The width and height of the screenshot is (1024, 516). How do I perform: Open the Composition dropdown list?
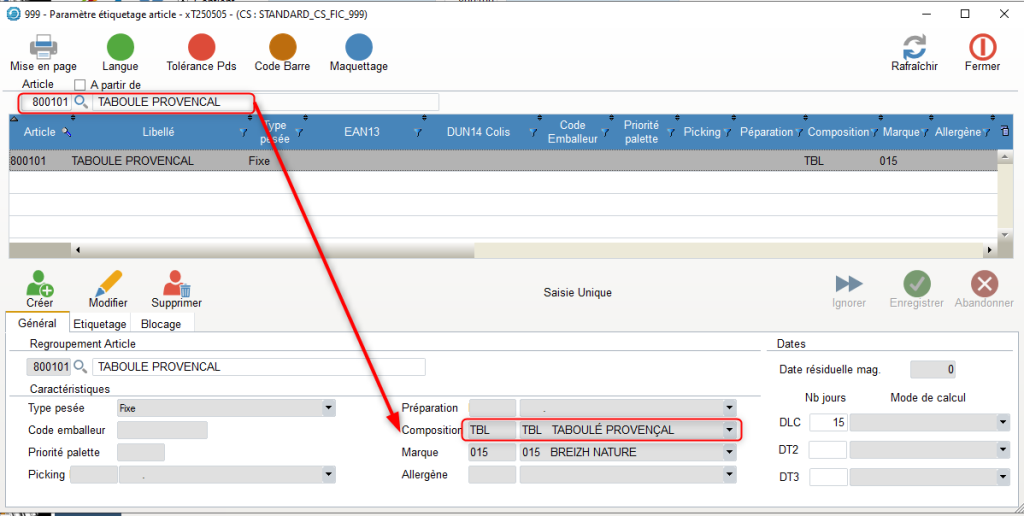729,430
